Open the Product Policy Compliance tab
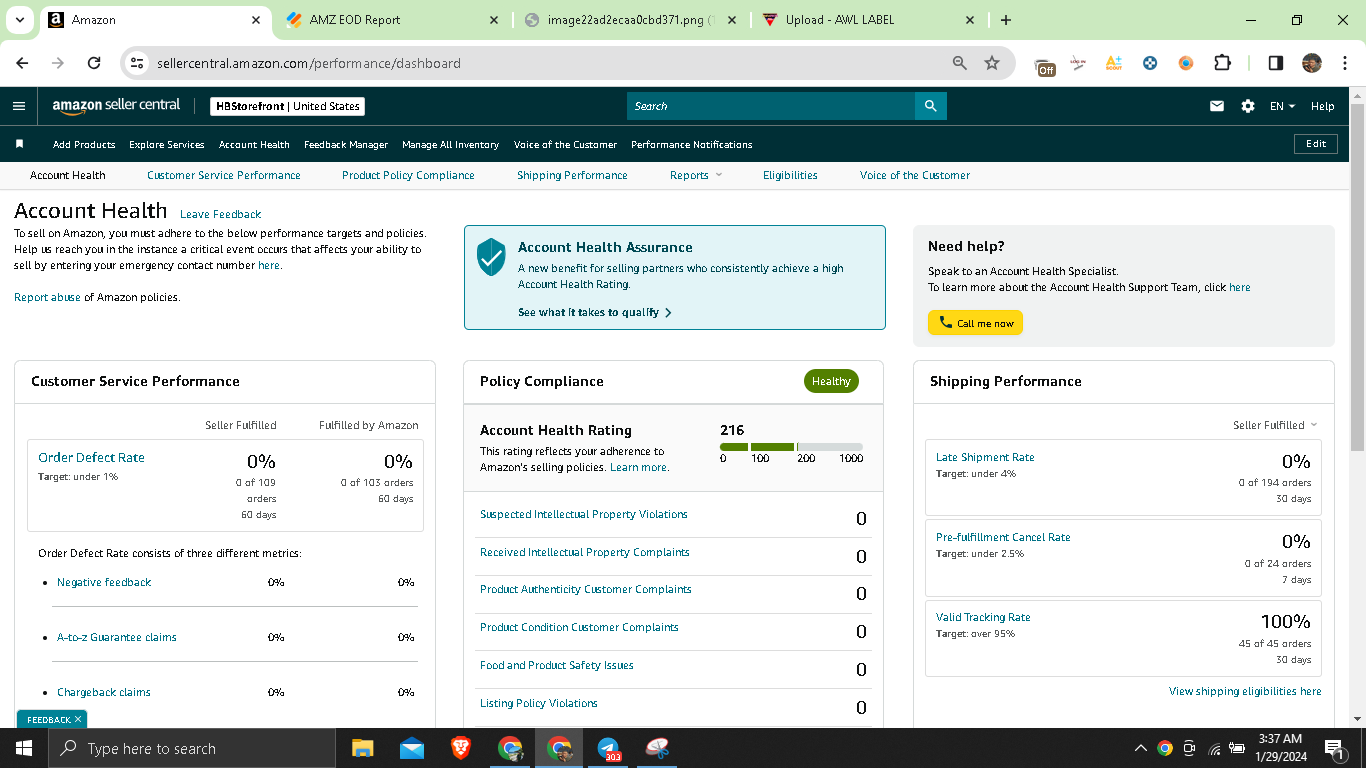 tap(408, 175)
